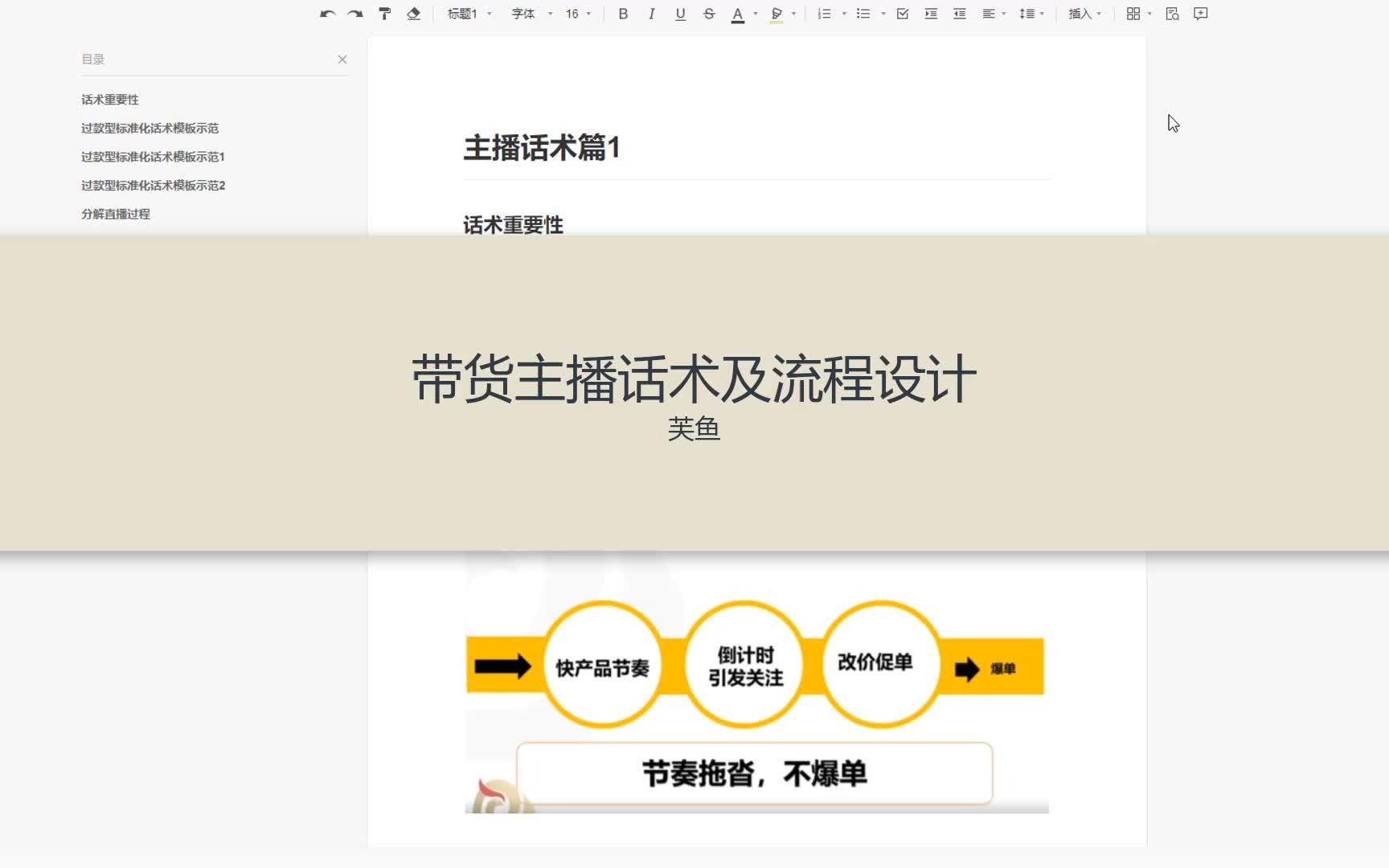1389x868 pixels.
Task: Expand numbered list style options
Action: click(x=844, y=14)
